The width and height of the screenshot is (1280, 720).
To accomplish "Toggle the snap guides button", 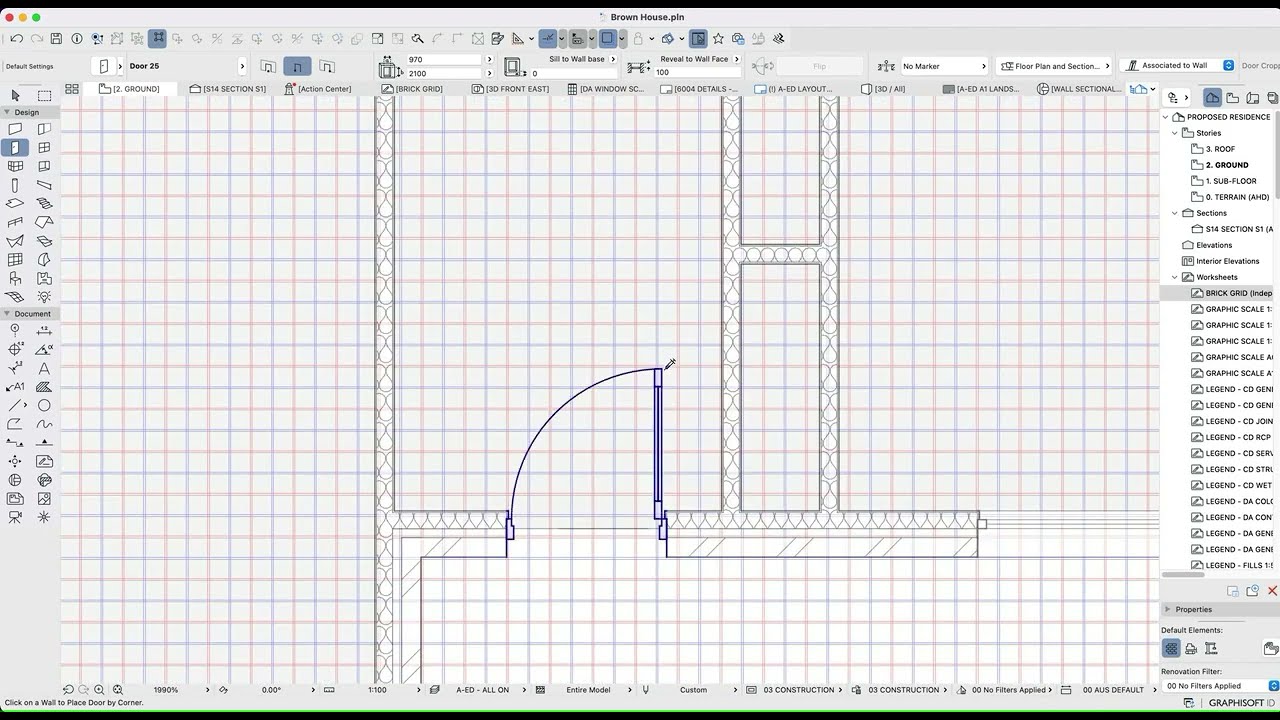I will [547, 39].
